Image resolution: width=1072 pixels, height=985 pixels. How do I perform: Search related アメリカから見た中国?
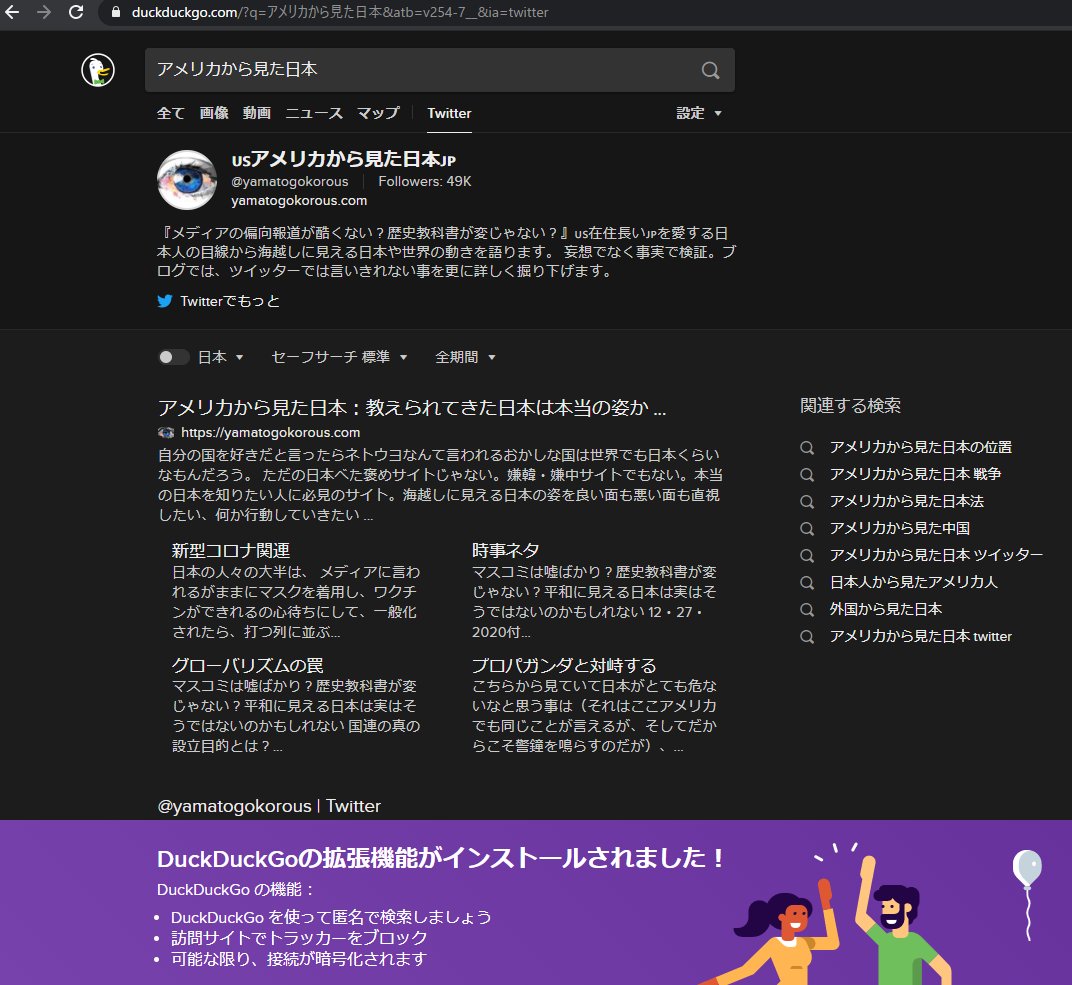pyautogui.click(x=900, y=528)
